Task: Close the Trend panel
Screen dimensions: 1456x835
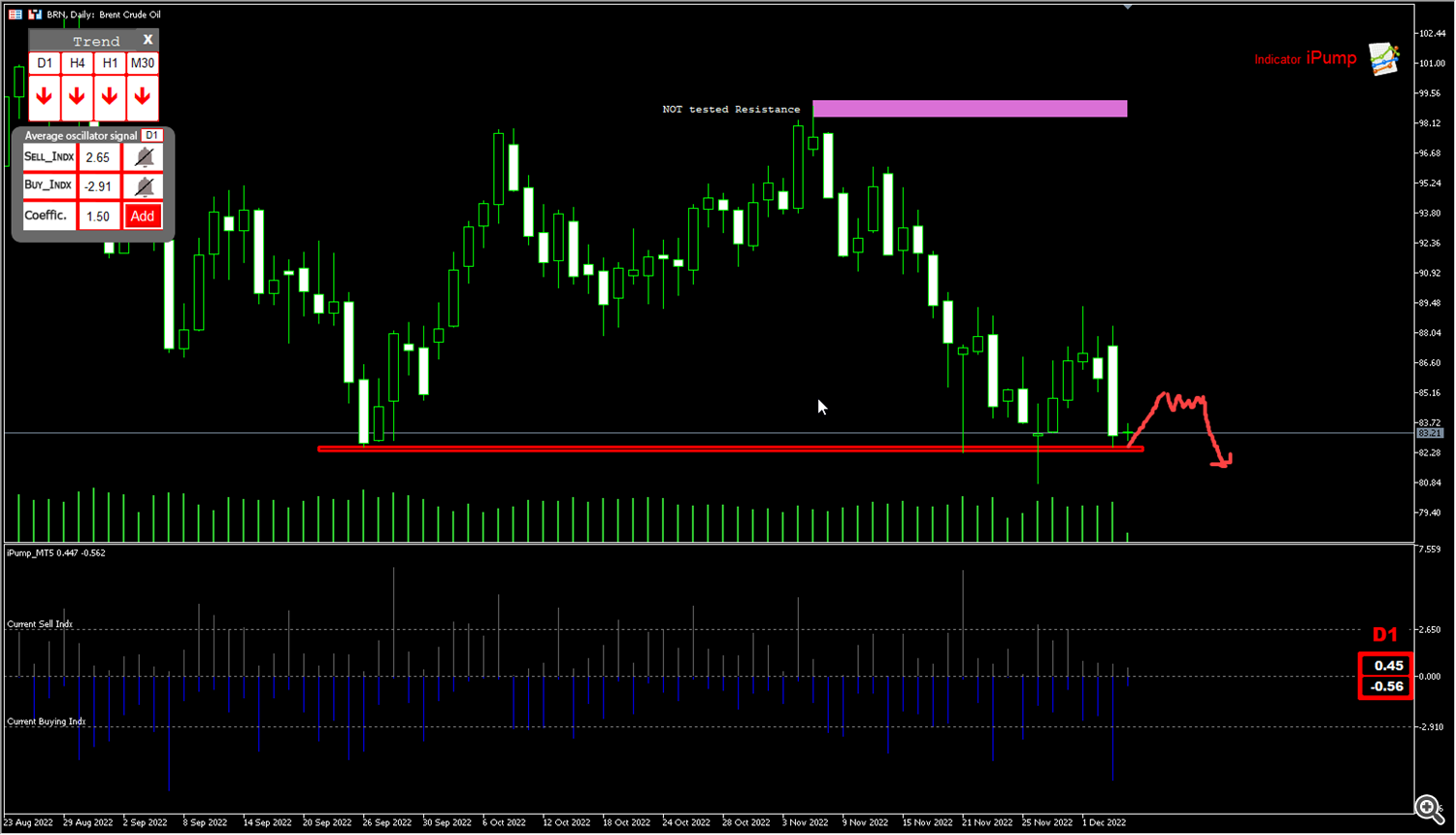Action: coord(148,40)
